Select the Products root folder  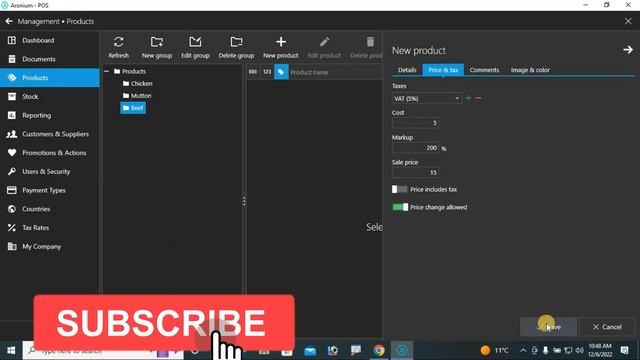[x=130, y=71]
